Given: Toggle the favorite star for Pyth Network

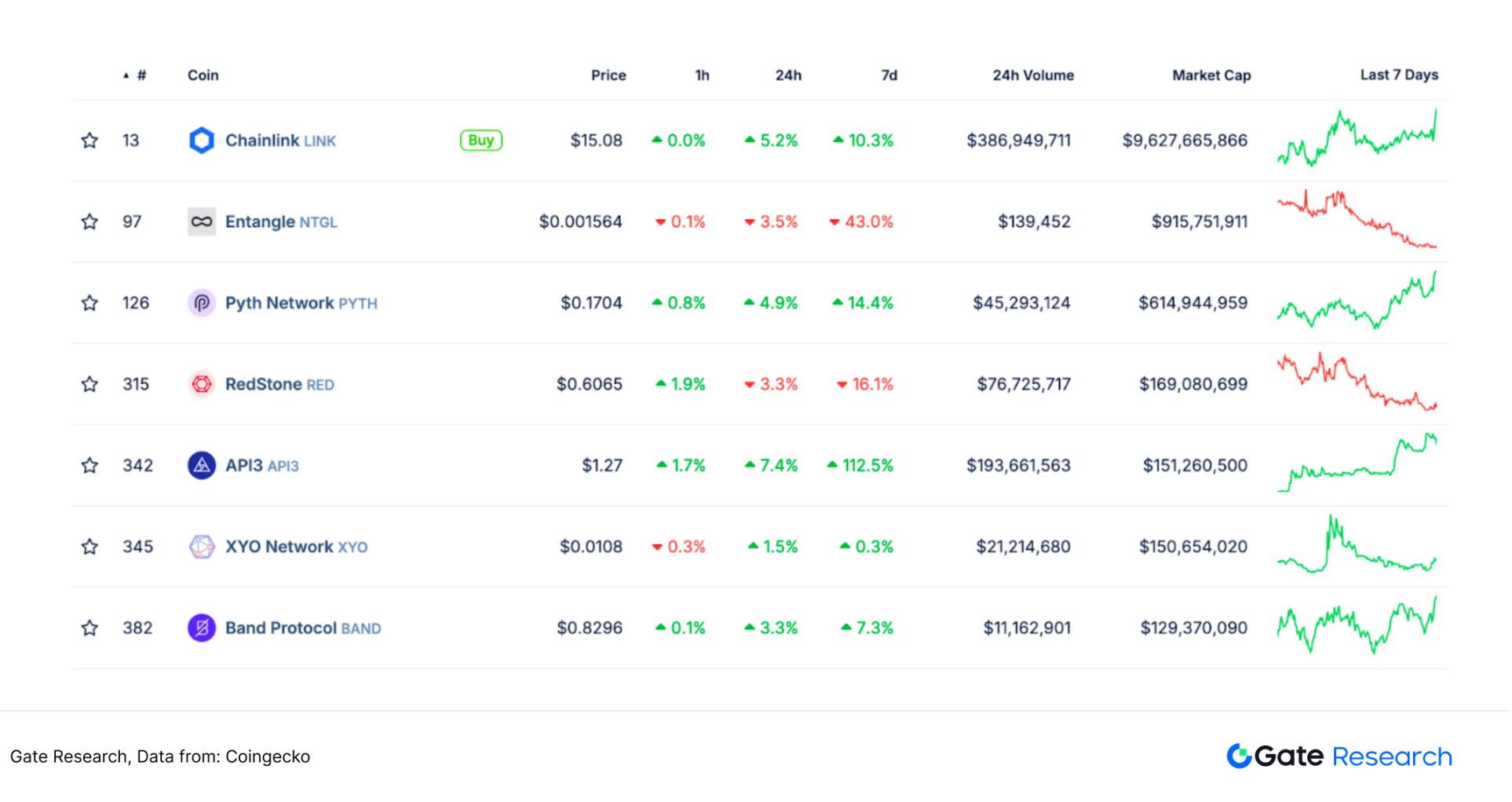Looking at the screenshot, I should tap(90, 303).
